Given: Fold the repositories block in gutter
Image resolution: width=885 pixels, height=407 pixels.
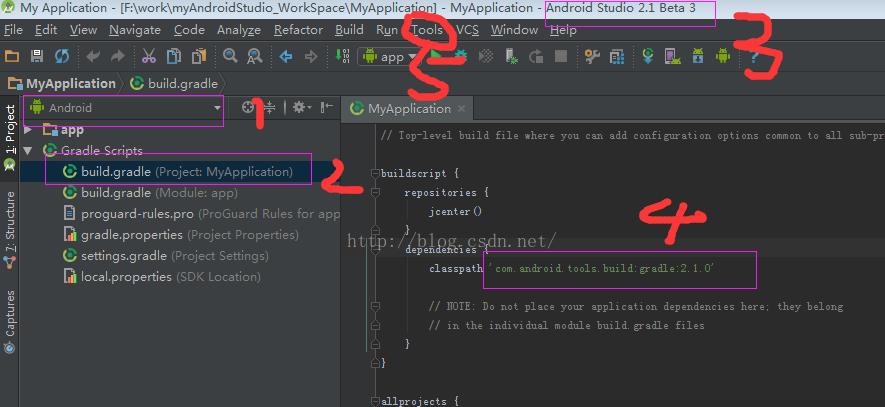Looking at the screenshot, I should [375, 192].
